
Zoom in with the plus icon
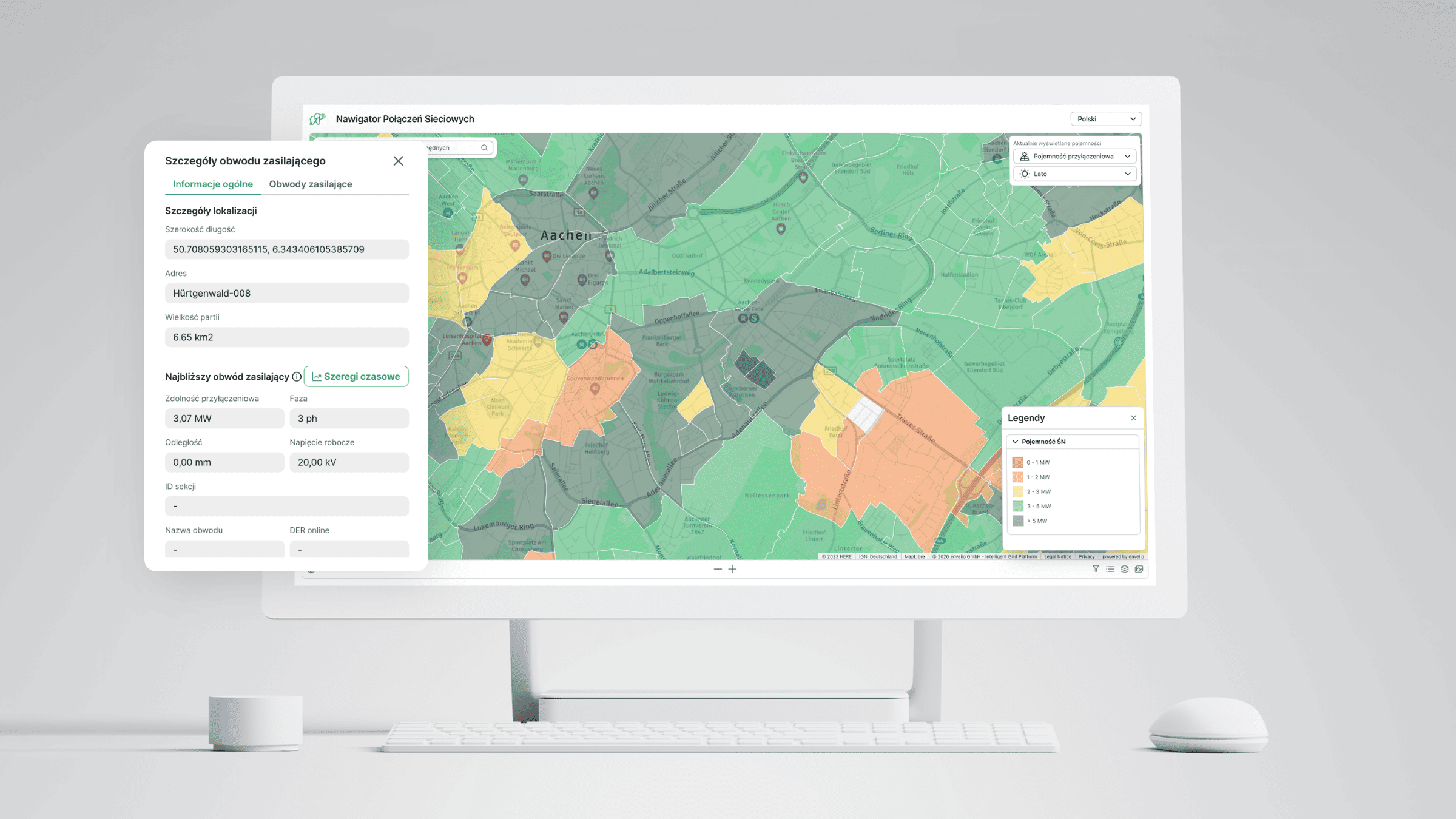click(732, 569)
